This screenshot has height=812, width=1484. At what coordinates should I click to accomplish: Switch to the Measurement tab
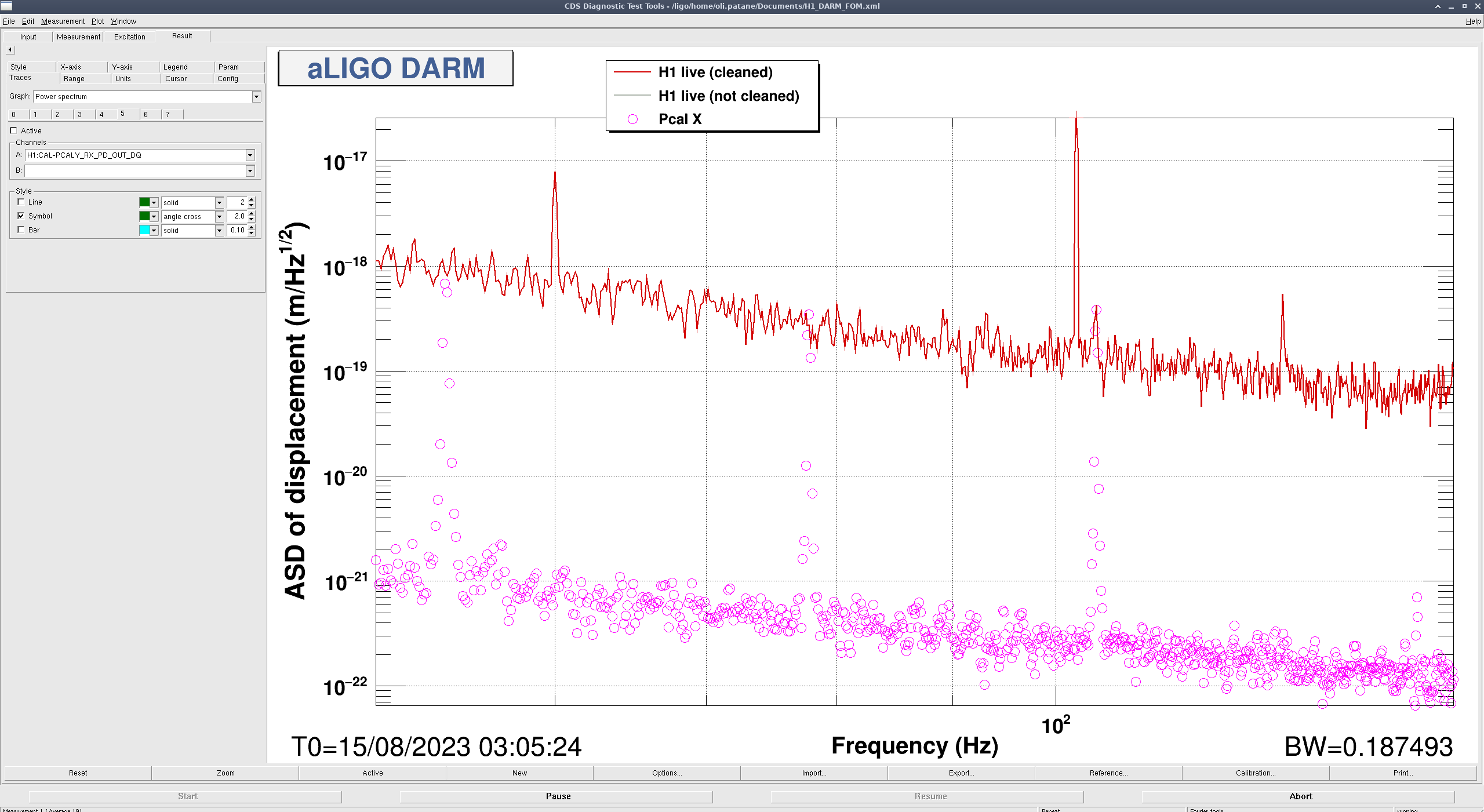pyautogui.click(x=78, y=37)
